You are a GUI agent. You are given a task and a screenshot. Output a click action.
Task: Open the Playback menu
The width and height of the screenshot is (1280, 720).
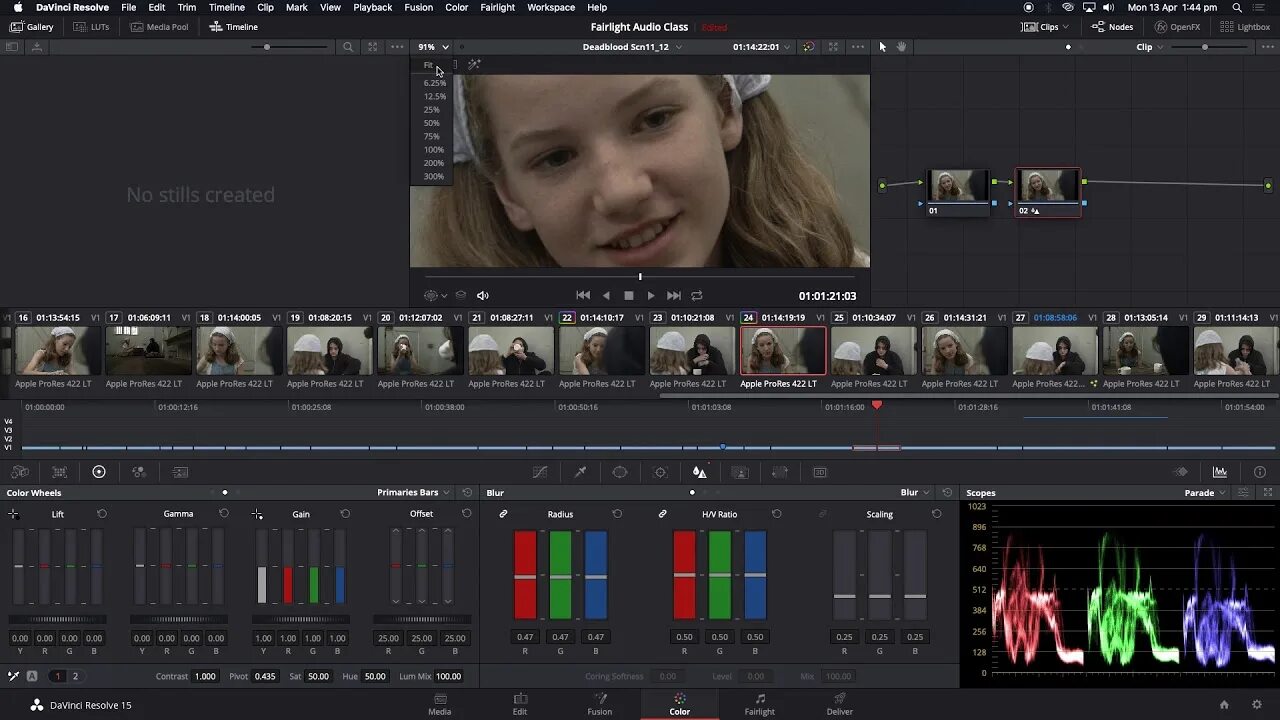tap(372, 7)
